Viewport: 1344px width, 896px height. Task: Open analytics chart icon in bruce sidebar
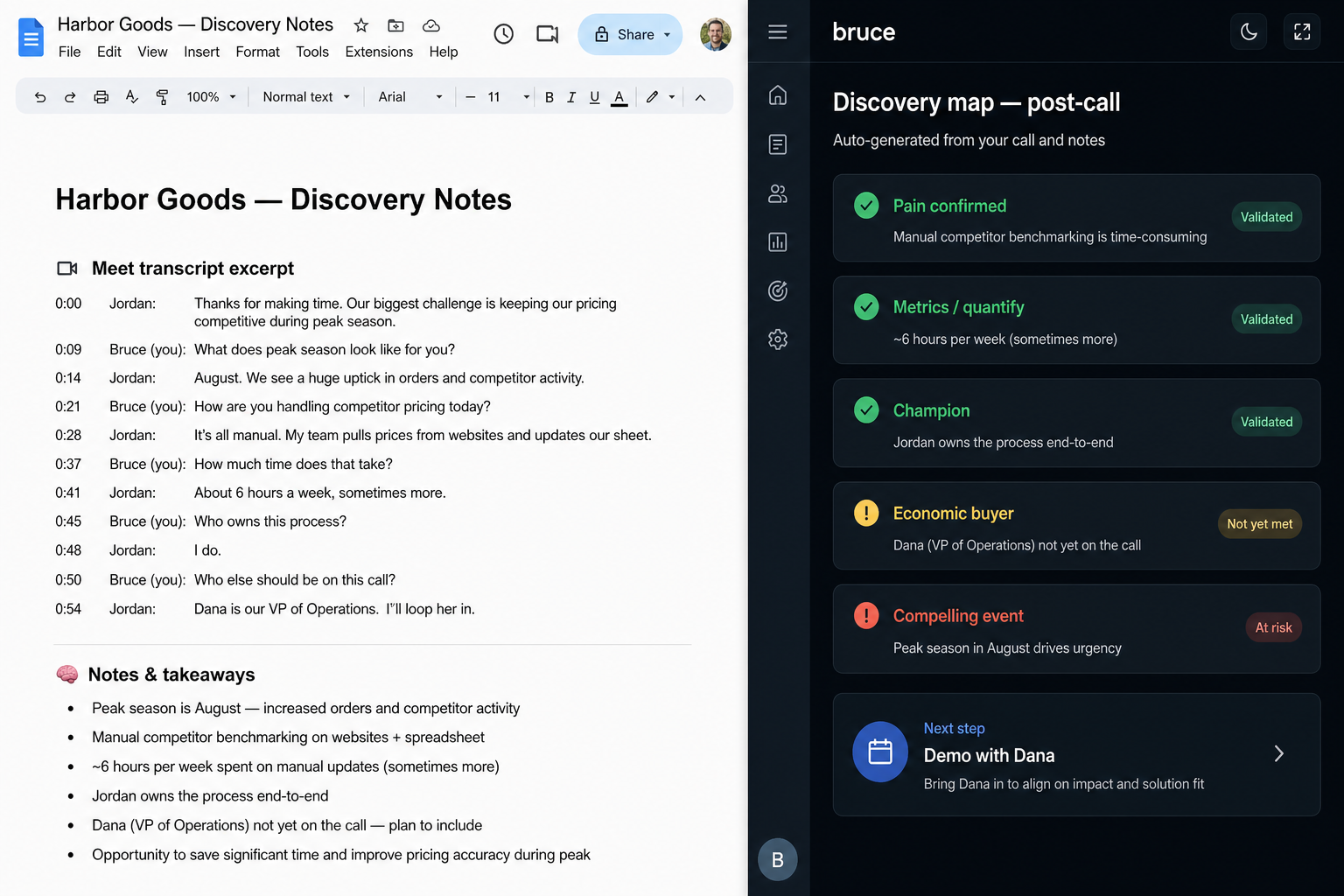(x=778, y=242)
